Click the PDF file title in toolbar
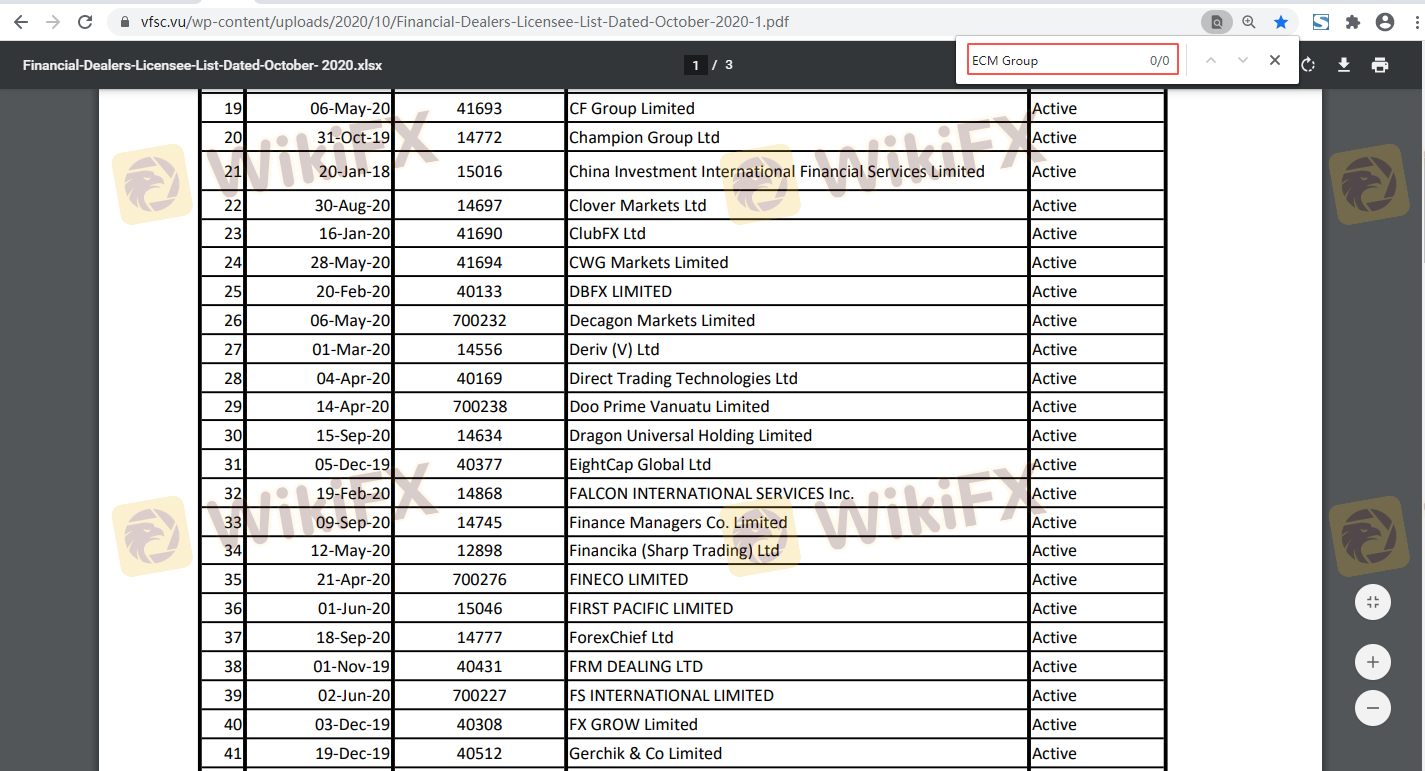This screenshot has height=771, width=1425. [x=203, y=65]
